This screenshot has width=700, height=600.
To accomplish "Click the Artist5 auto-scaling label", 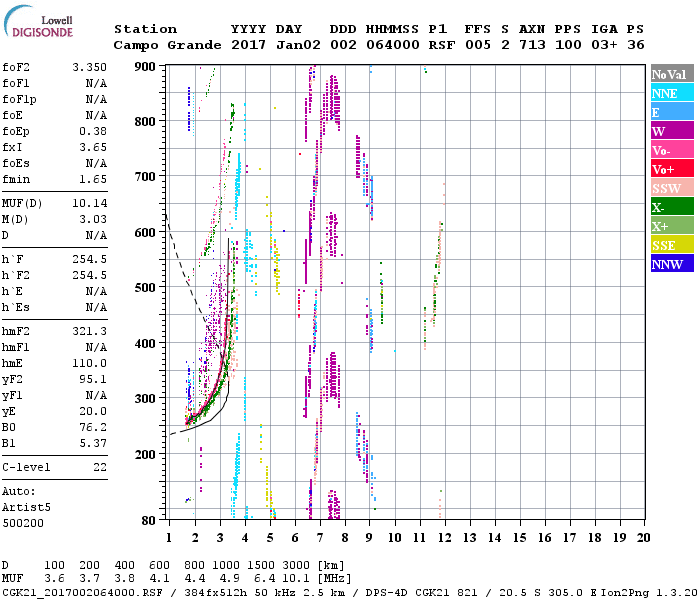I will click(25, 507).
